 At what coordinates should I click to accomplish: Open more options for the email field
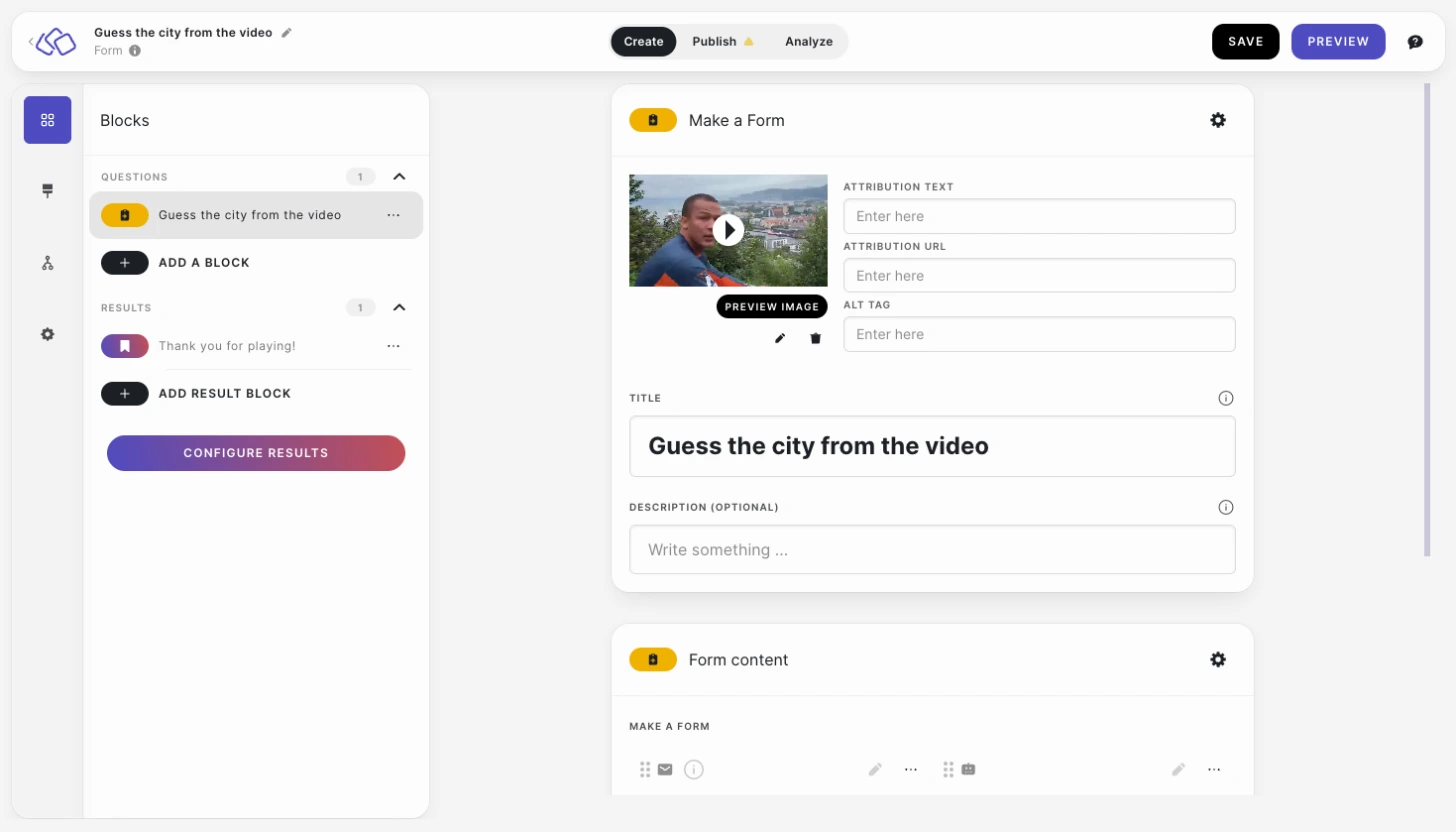[x=911, y=769]
